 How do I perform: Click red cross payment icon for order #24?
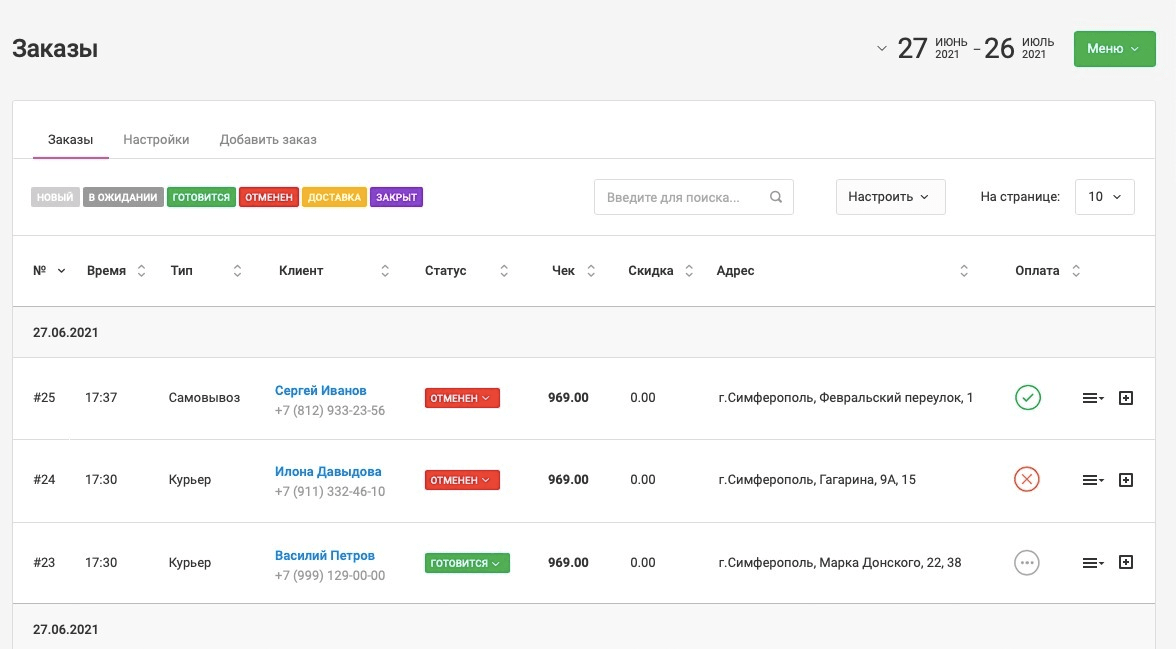[1026, 480]
